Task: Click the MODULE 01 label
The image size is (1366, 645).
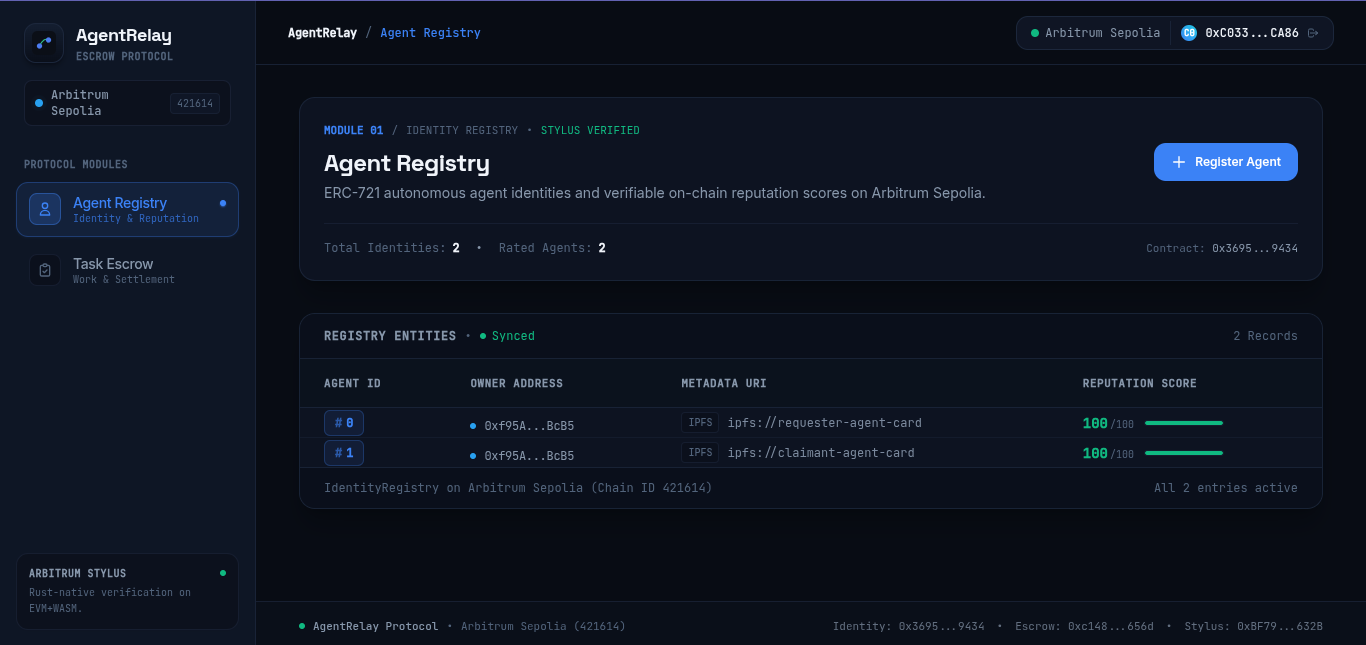Action: [353, 130]
